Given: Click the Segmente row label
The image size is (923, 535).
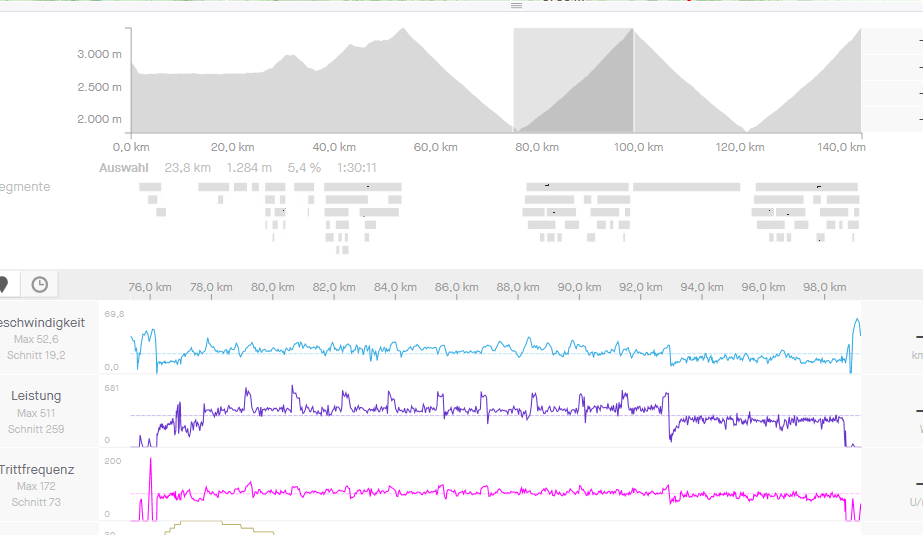Looking at the screenshot, I should [x=25, y=187].
